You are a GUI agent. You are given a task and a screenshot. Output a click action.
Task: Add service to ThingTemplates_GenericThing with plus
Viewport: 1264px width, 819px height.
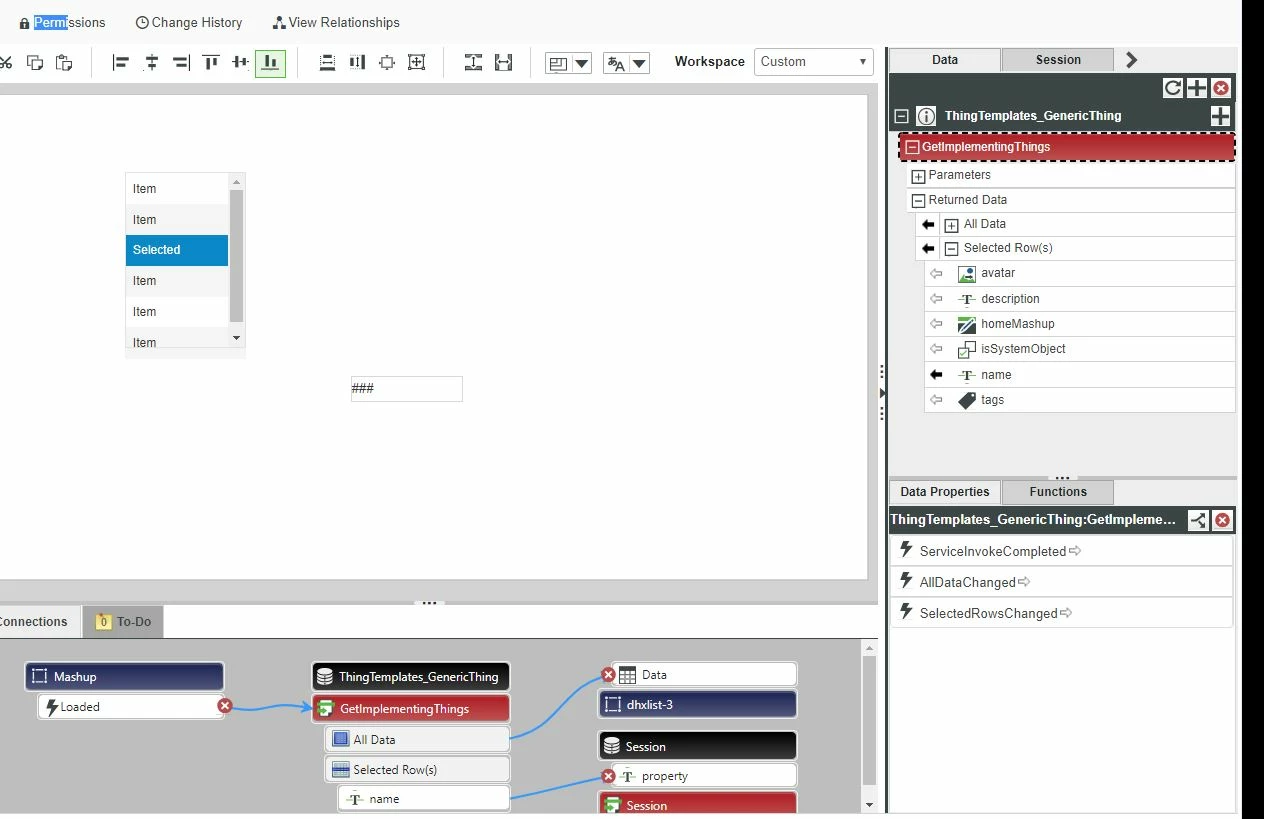1220,116
